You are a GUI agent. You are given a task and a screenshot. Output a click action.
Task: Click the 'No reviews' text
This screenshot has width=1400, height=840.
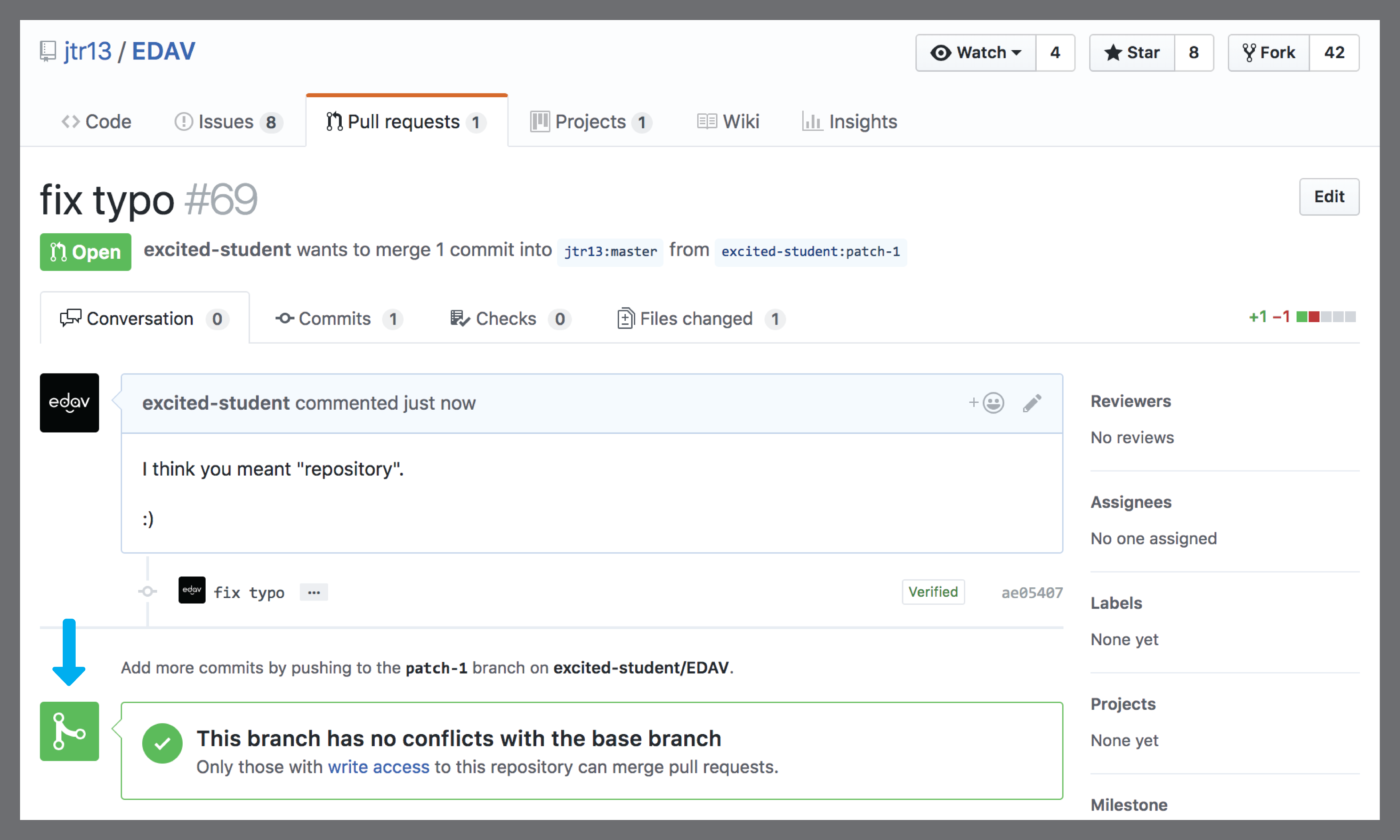[1133, 437]
